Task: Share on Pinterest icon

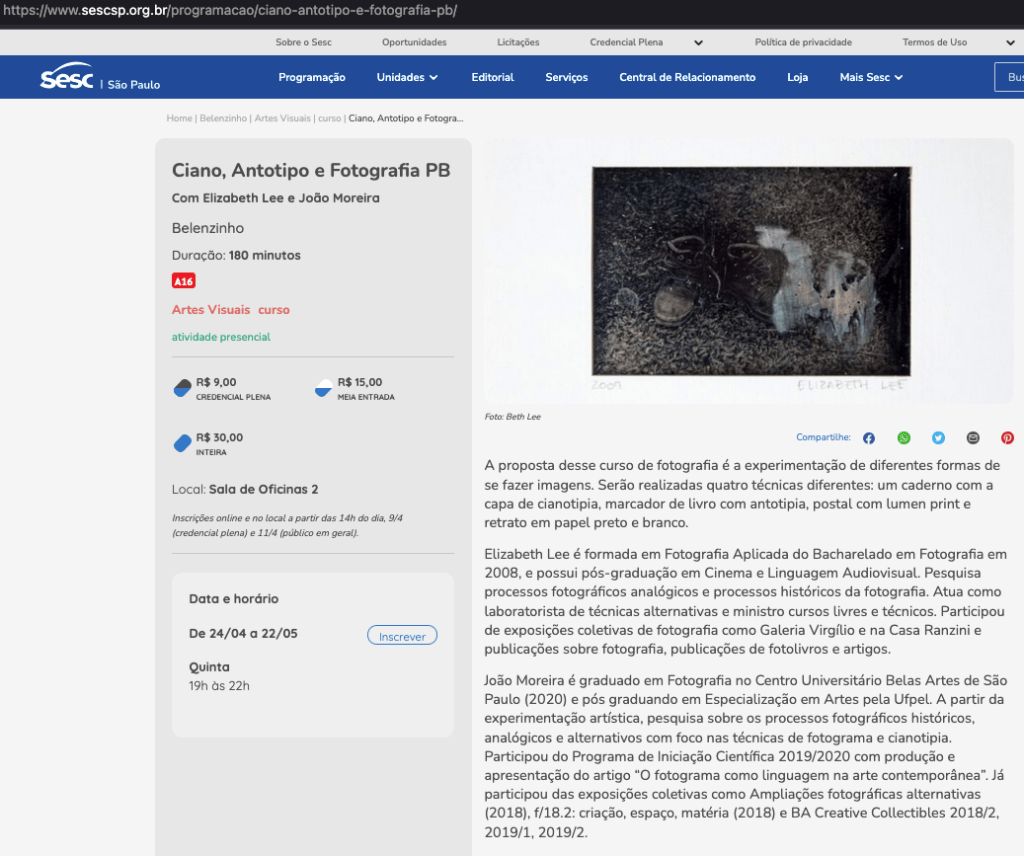Action: click(1007, 438)
